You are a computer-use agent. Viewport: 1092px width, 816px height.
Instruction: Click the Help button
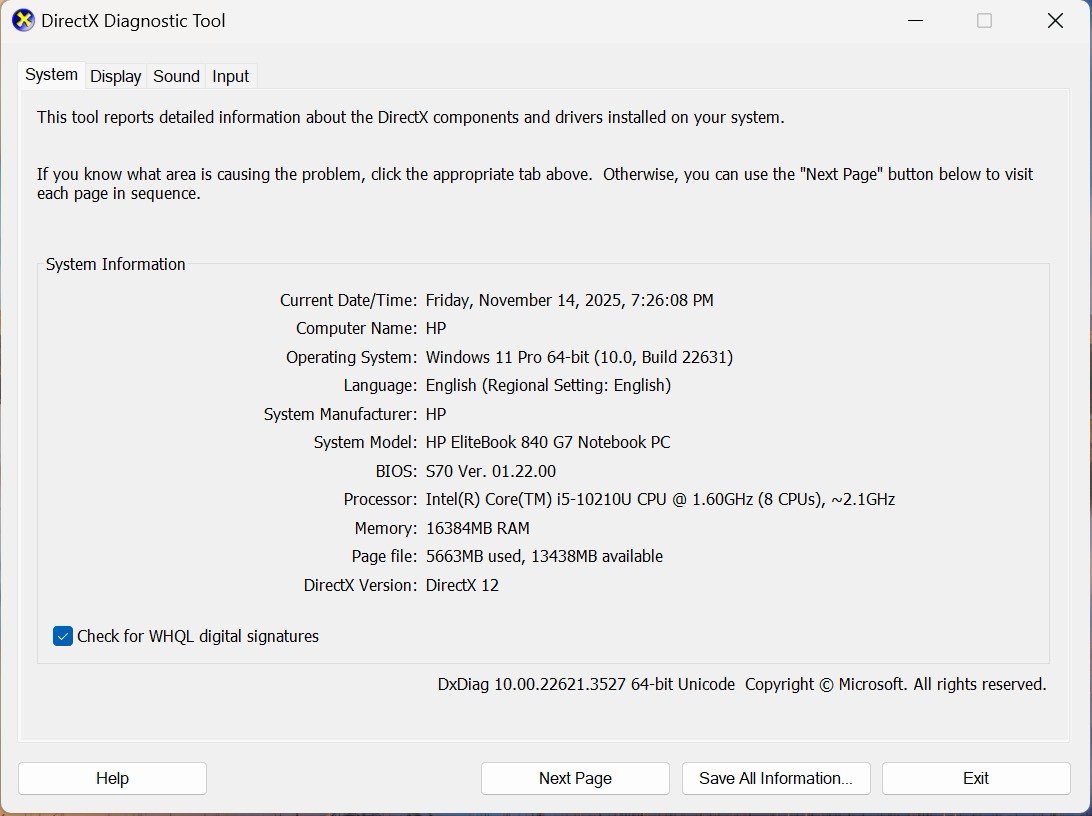click(111, 778)
